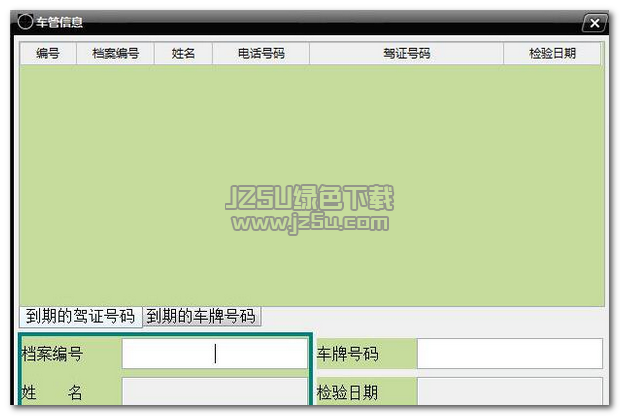Switch to the 到期的车牌号码 tab
Screen dimensions: 620x416
(x=201, y=316)
